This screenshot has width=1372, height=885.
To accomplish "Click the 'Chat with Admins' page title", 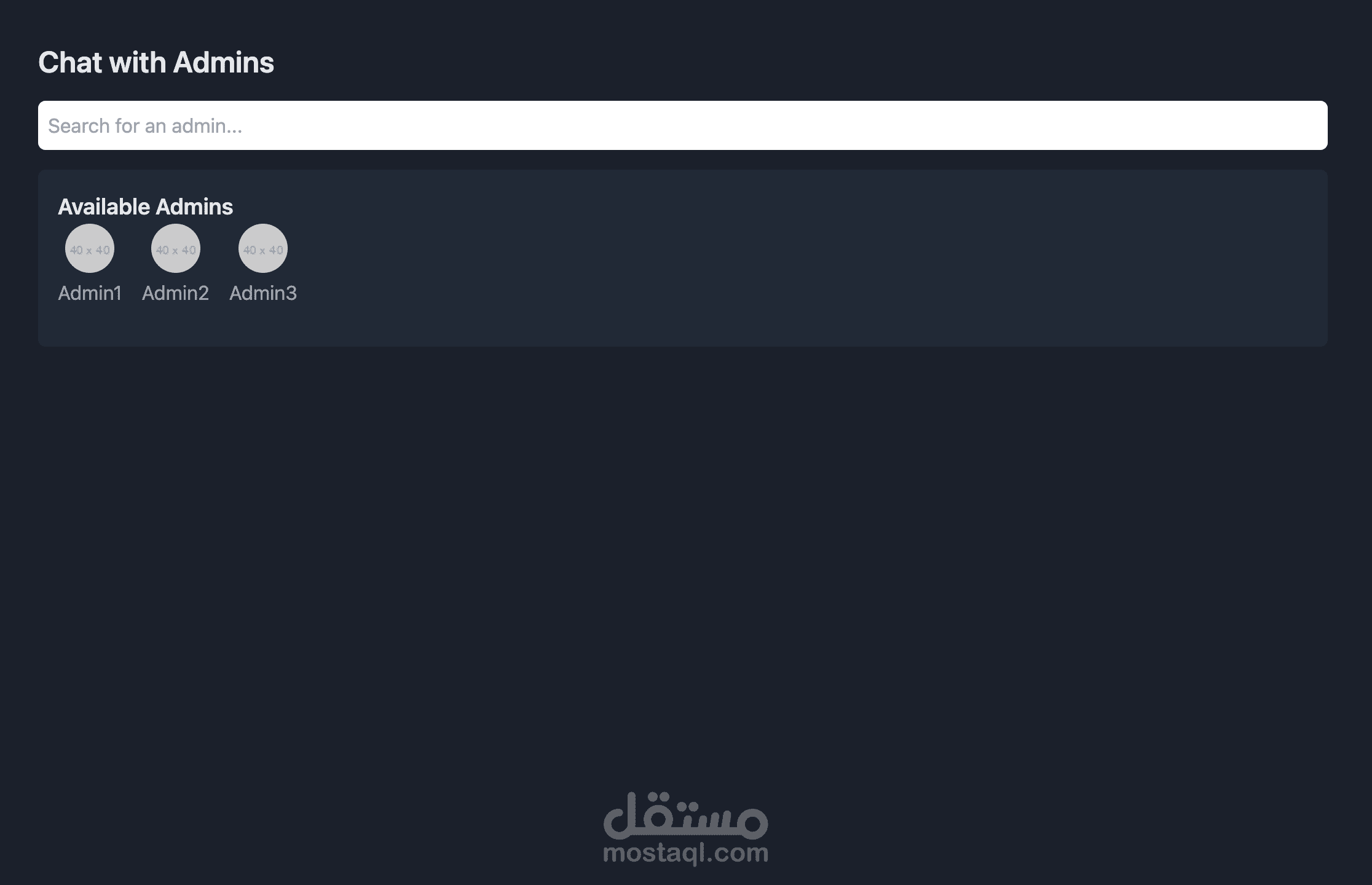I will click(x=156, y=62).
